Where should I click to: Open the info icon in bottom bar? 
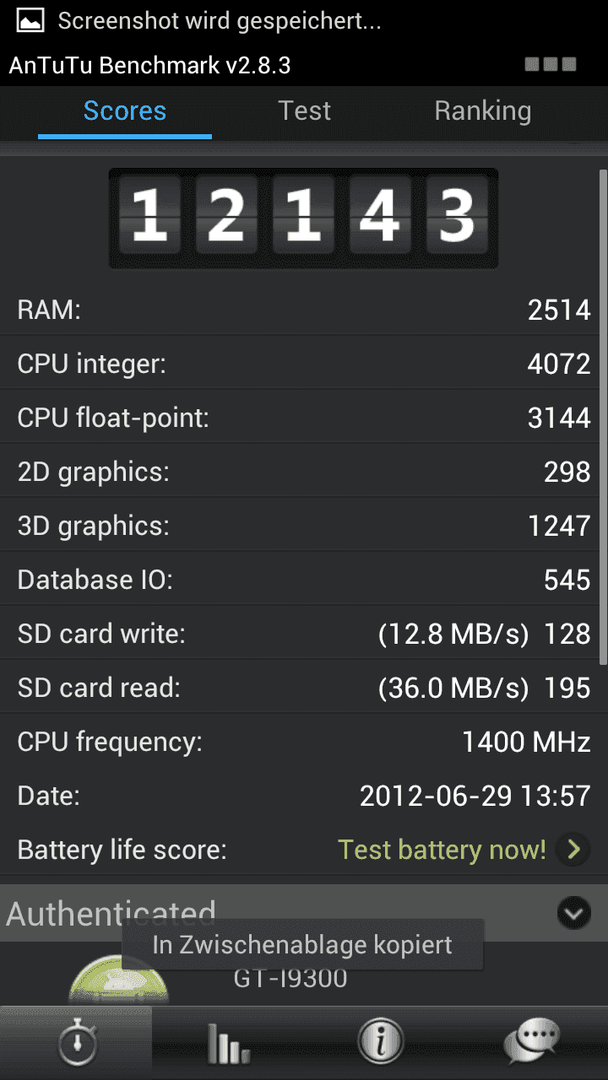tap(379, 1041)
